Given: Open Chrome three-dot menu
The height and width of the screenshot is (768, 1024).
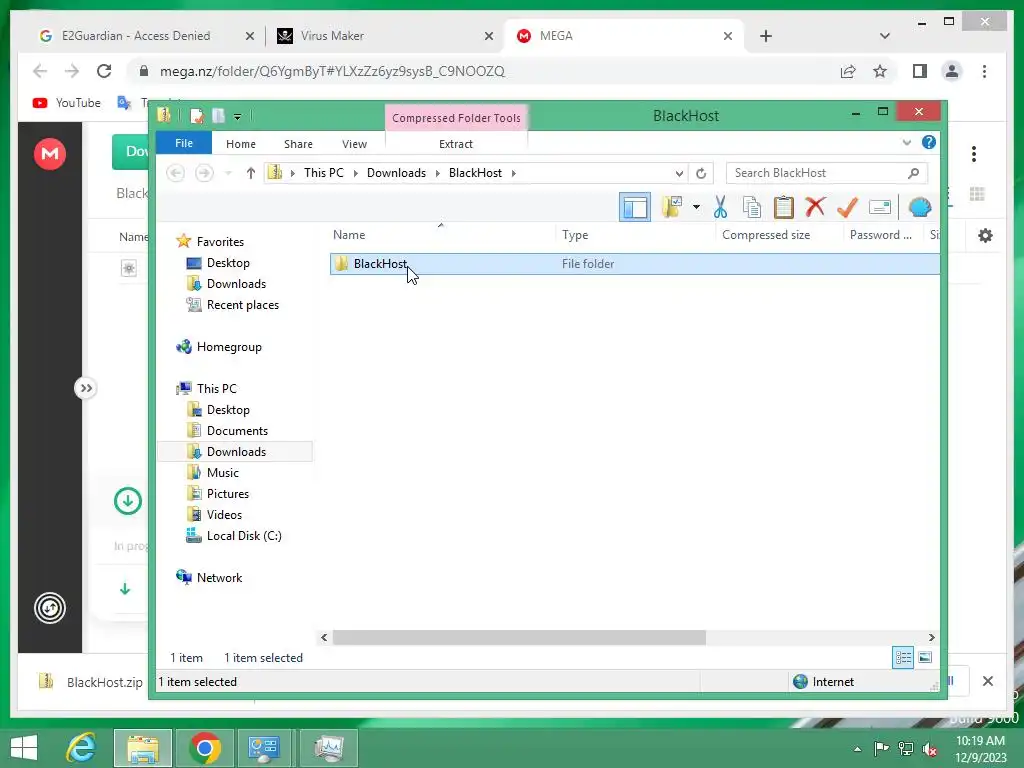Looking at the screenshot, I should click(x=984, y=71).
